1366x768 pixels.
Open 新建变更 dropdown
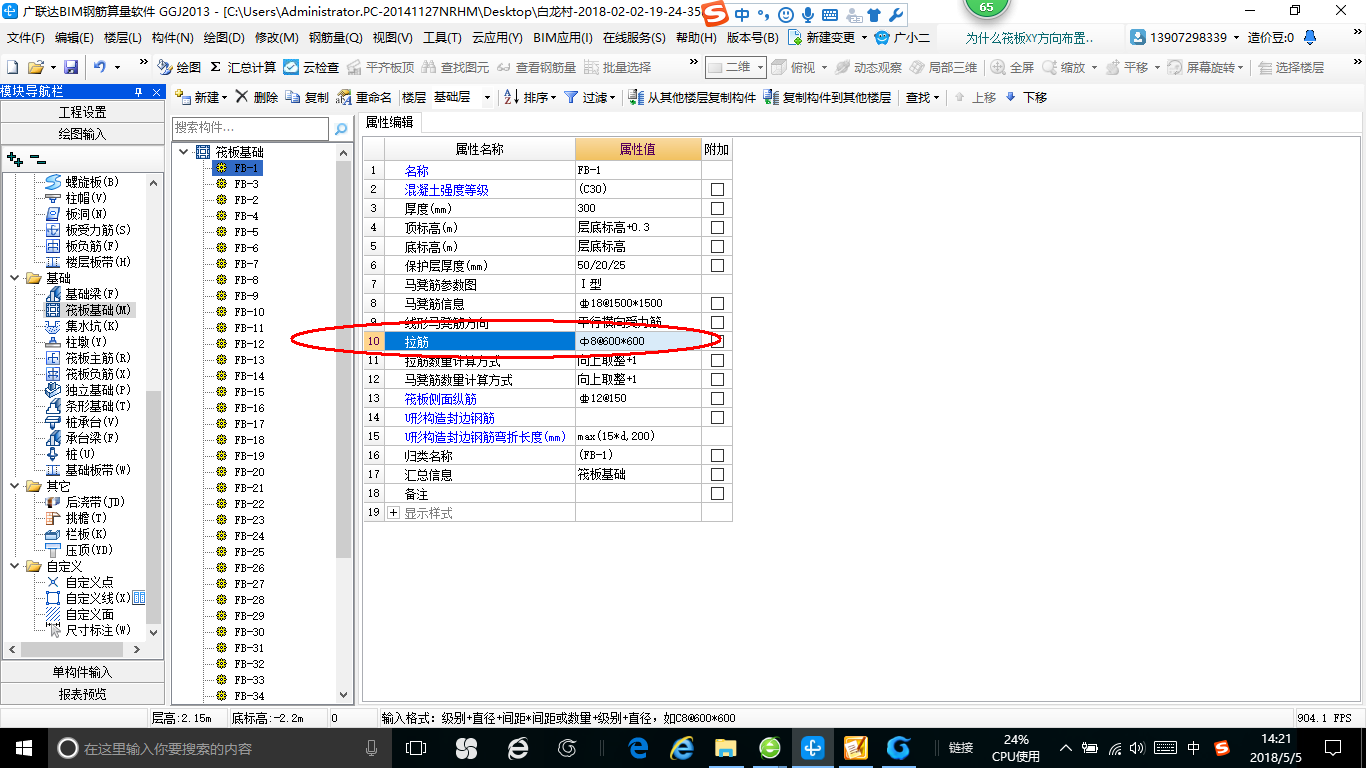click(828, 38)
